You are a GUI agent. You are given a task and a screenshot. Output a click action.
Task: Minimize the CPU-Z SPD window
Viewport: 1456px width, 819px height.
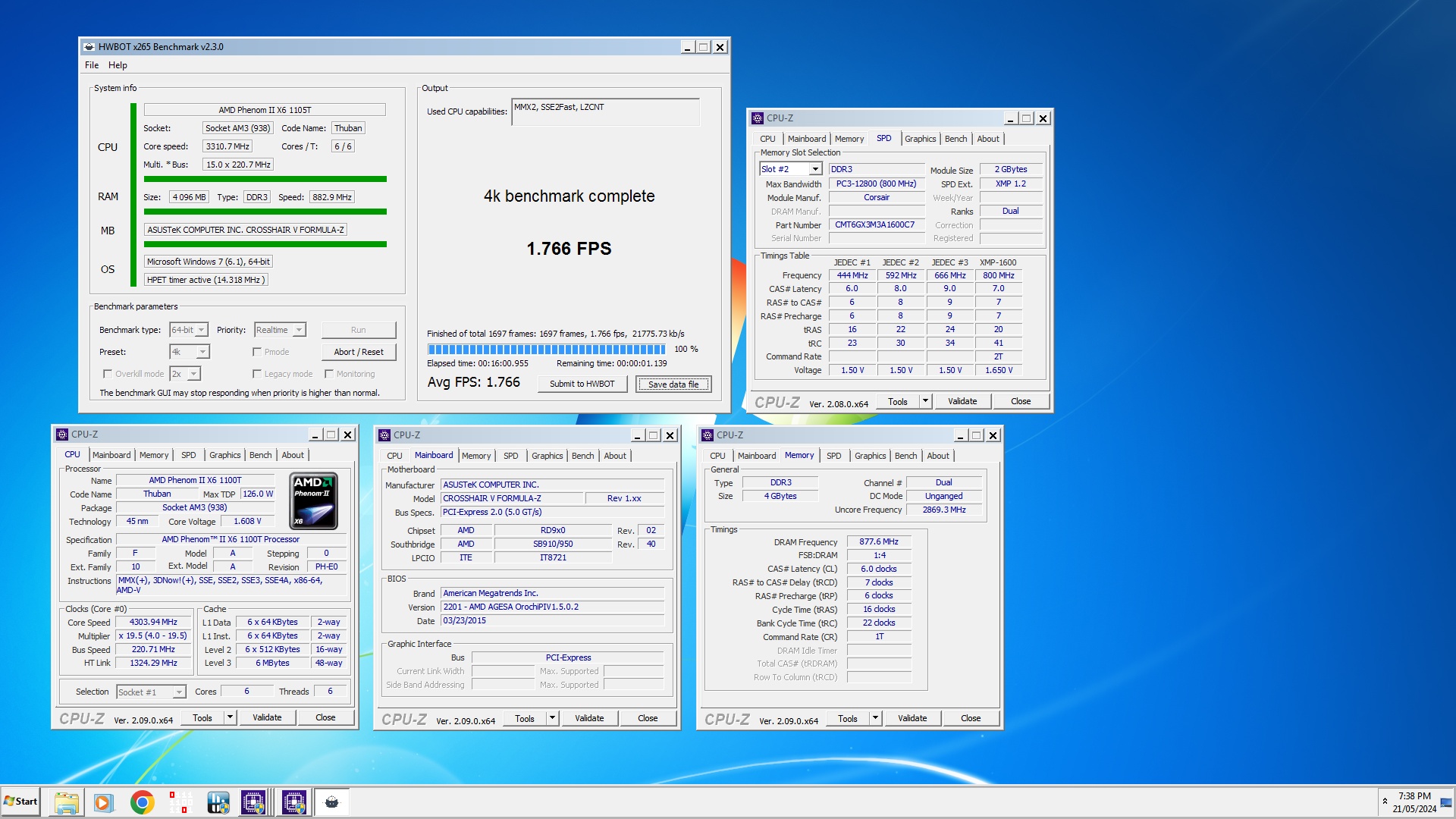[1010, 118]
